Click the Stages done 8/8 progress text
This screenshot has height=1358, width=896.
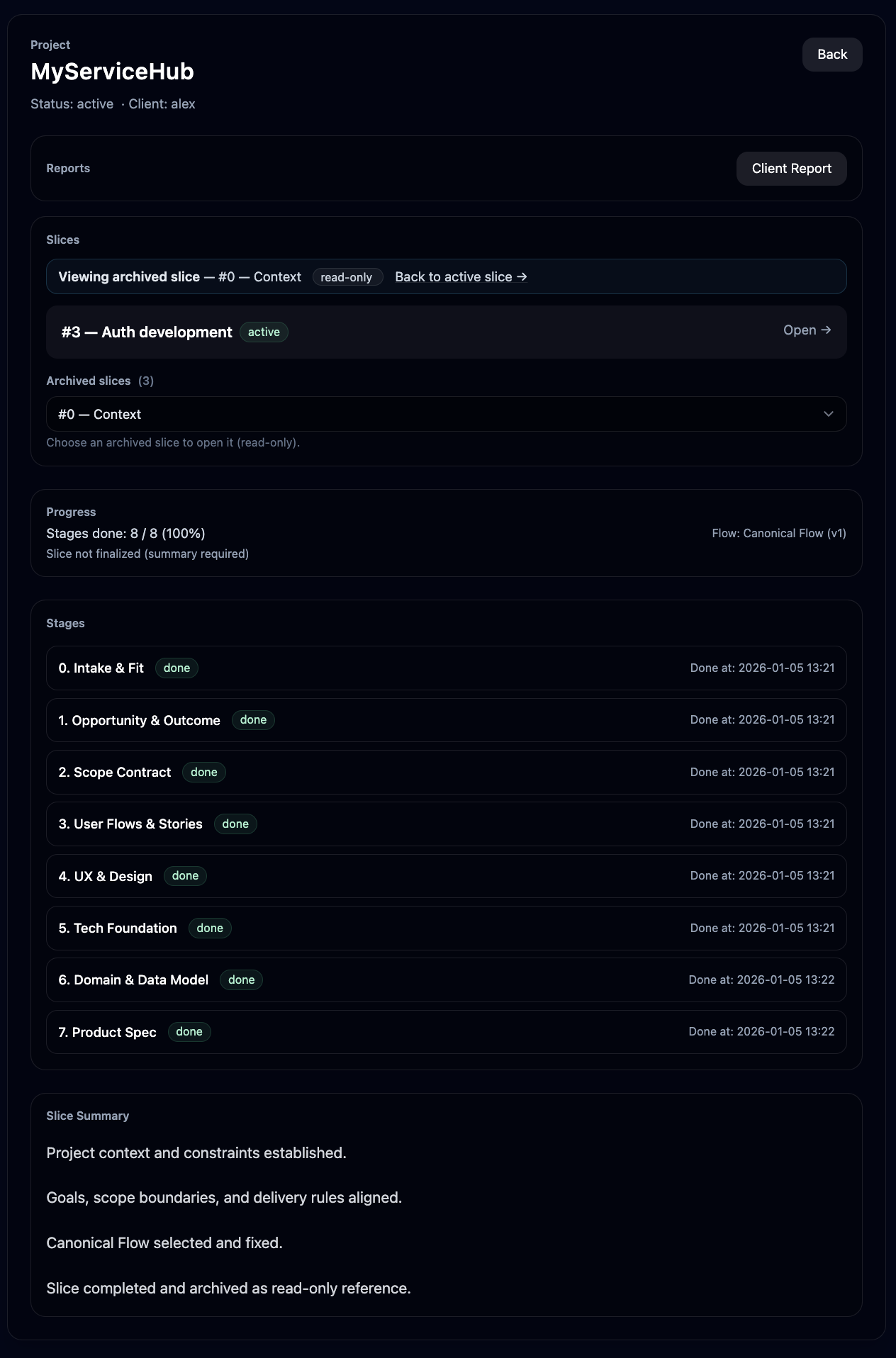(125, 533)
